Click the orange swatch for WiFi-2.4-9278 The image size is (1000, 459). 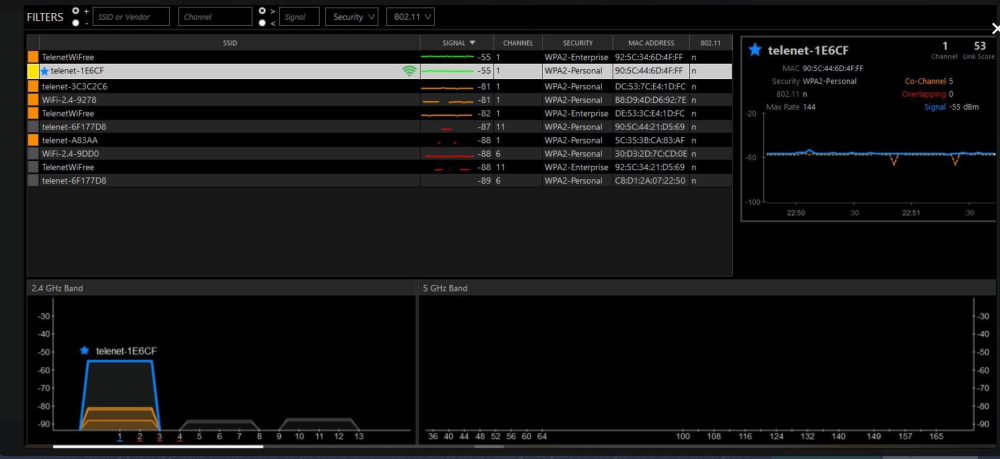pos(33,99)
